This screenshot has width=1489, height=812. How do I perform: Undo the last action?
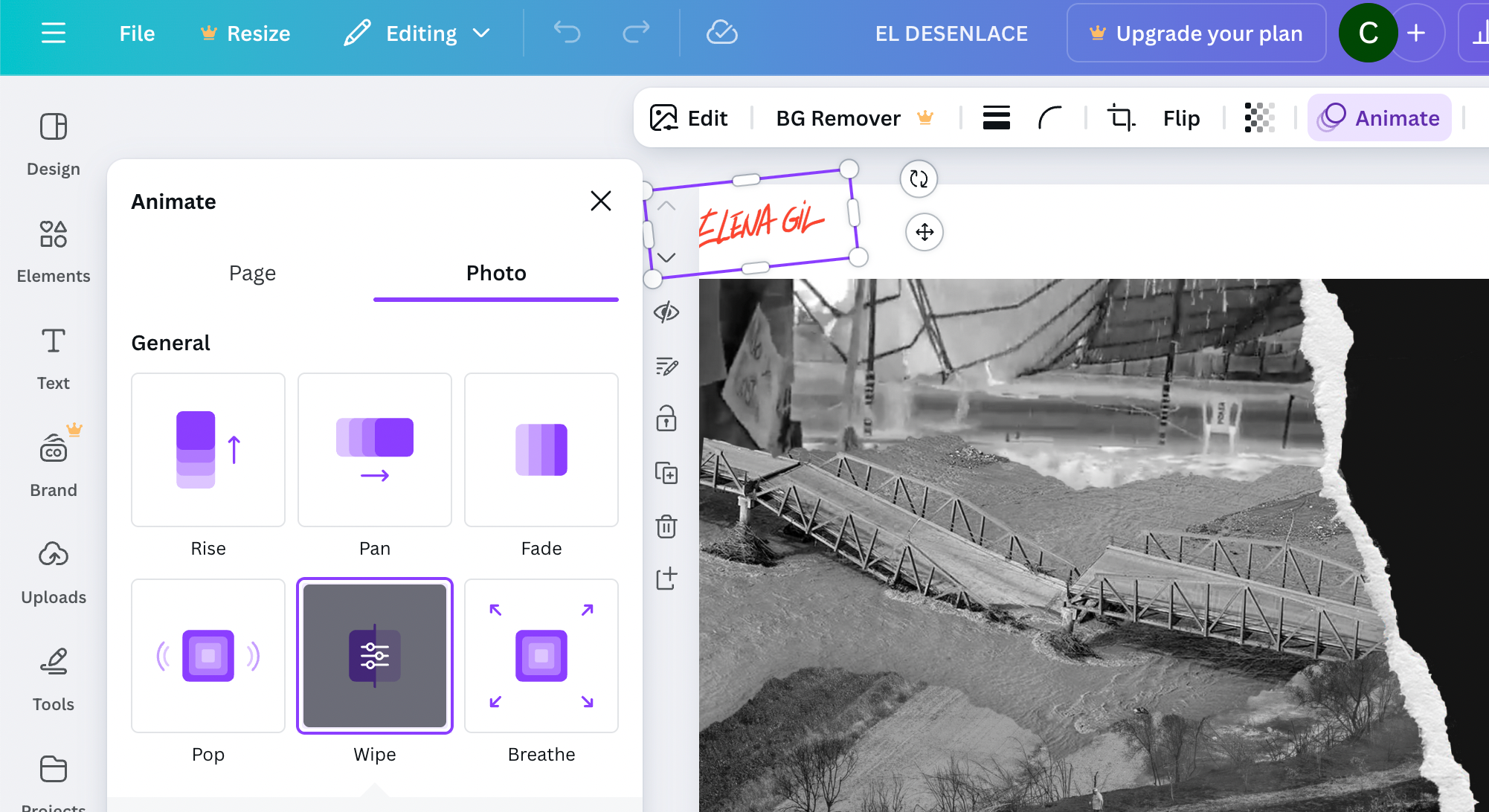(x=567, y=33)
